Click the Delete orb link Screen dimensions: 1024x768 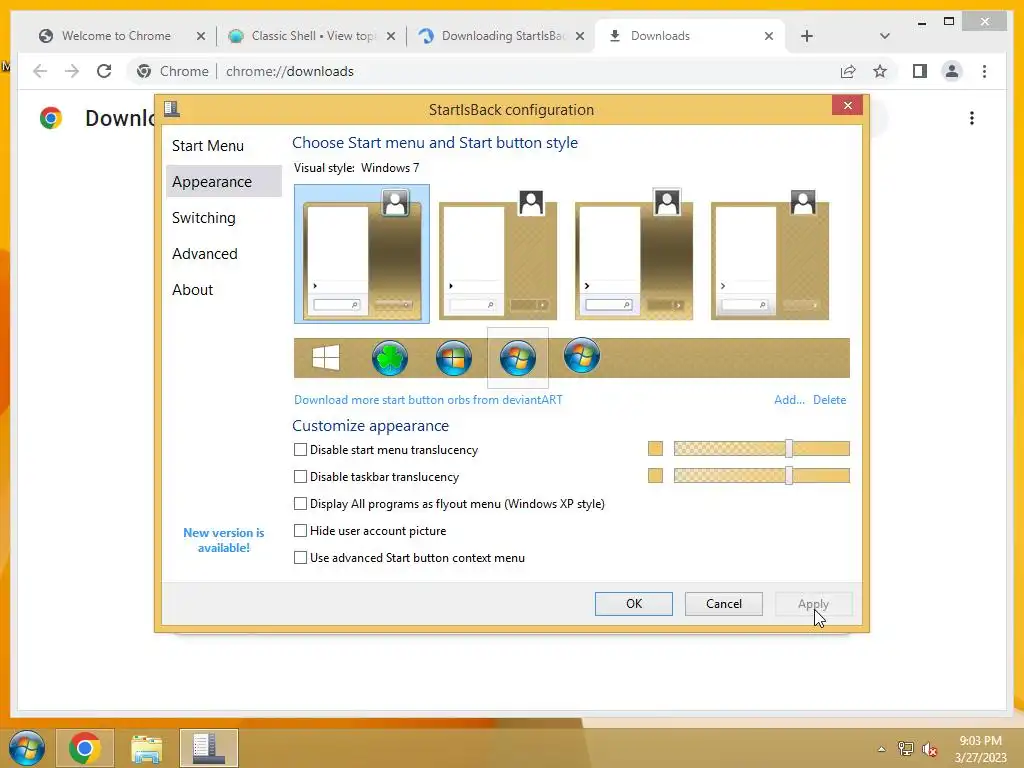pos(829,400)
